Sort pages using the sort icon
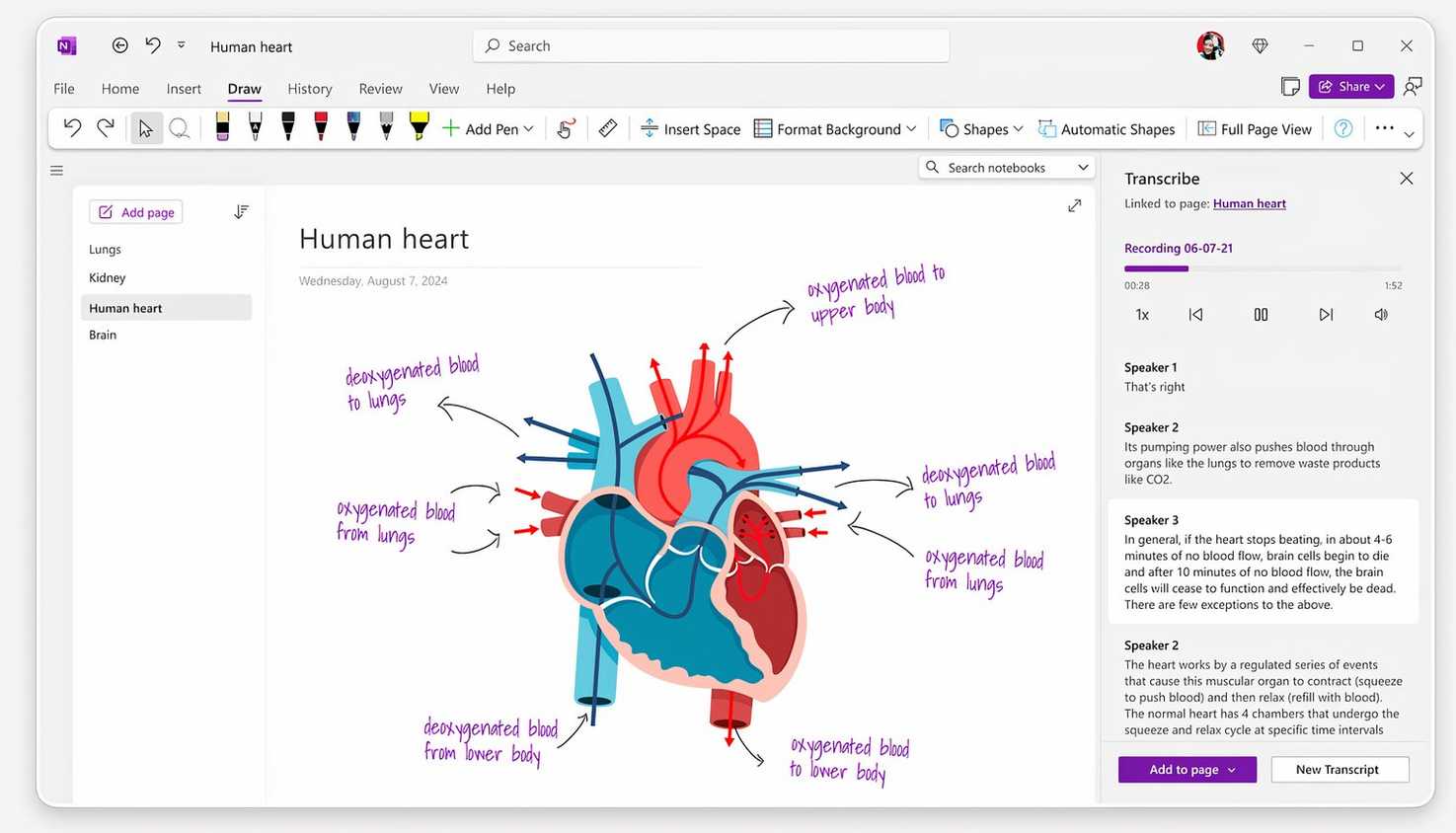The image size is (1456, 833). tap(241, 212)
